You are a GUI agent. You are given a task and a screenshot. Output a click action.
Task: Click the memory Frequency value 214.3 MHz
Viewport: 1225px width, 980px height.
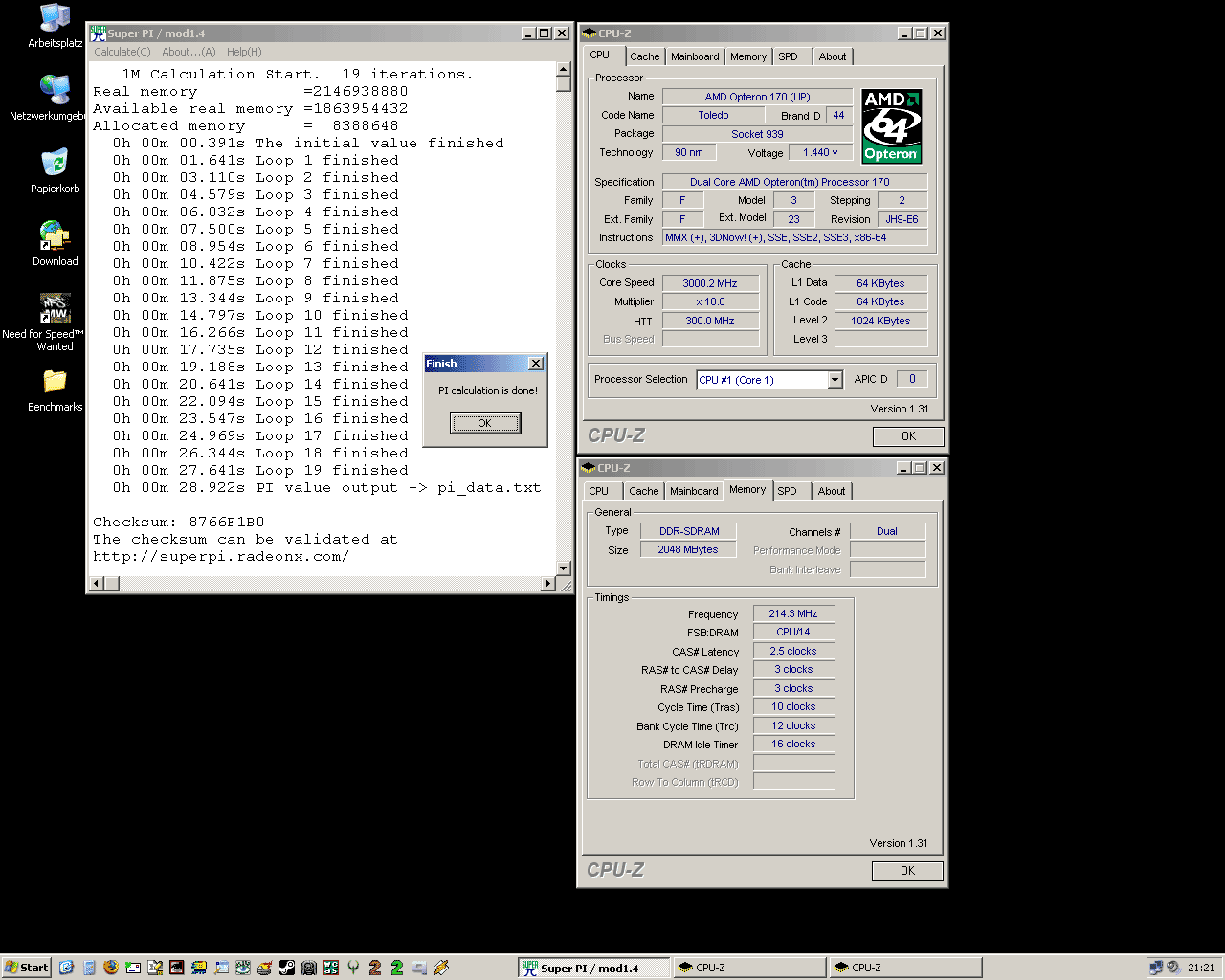(793, 613)
